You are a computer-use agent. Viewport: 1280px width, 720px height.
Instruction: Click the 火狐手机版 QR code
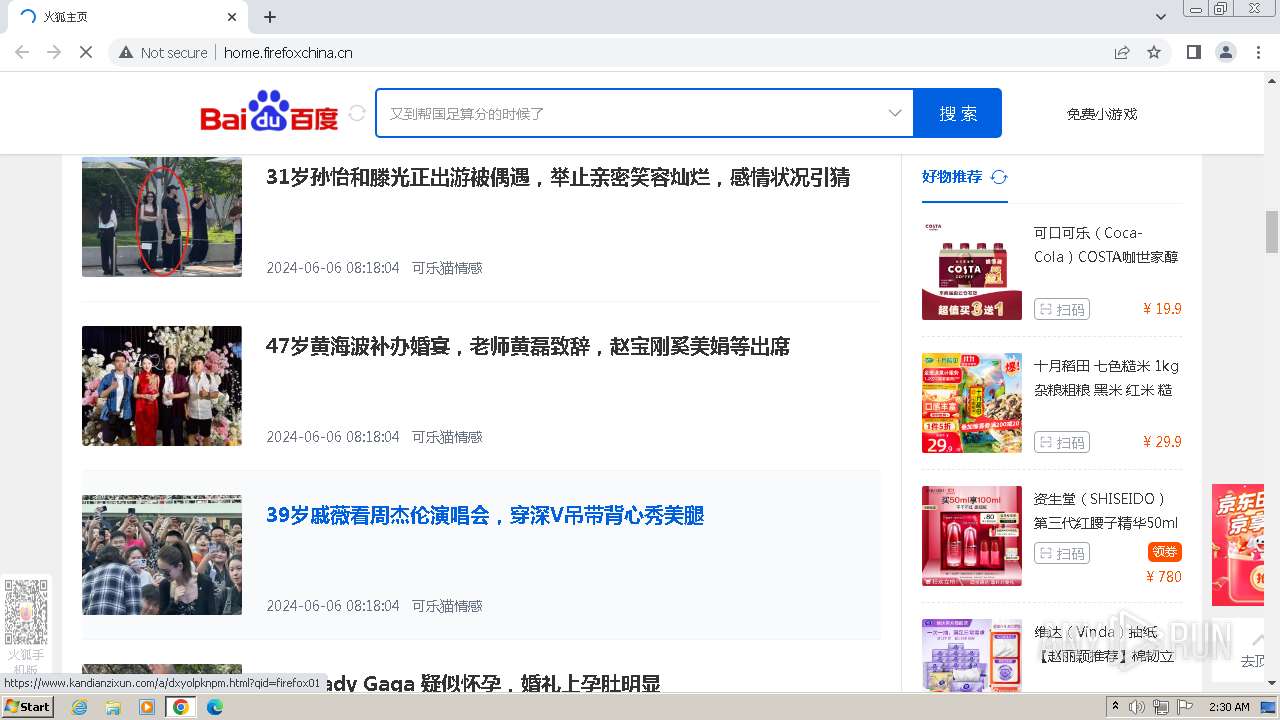pyautogui.click(x=26, y=612)
